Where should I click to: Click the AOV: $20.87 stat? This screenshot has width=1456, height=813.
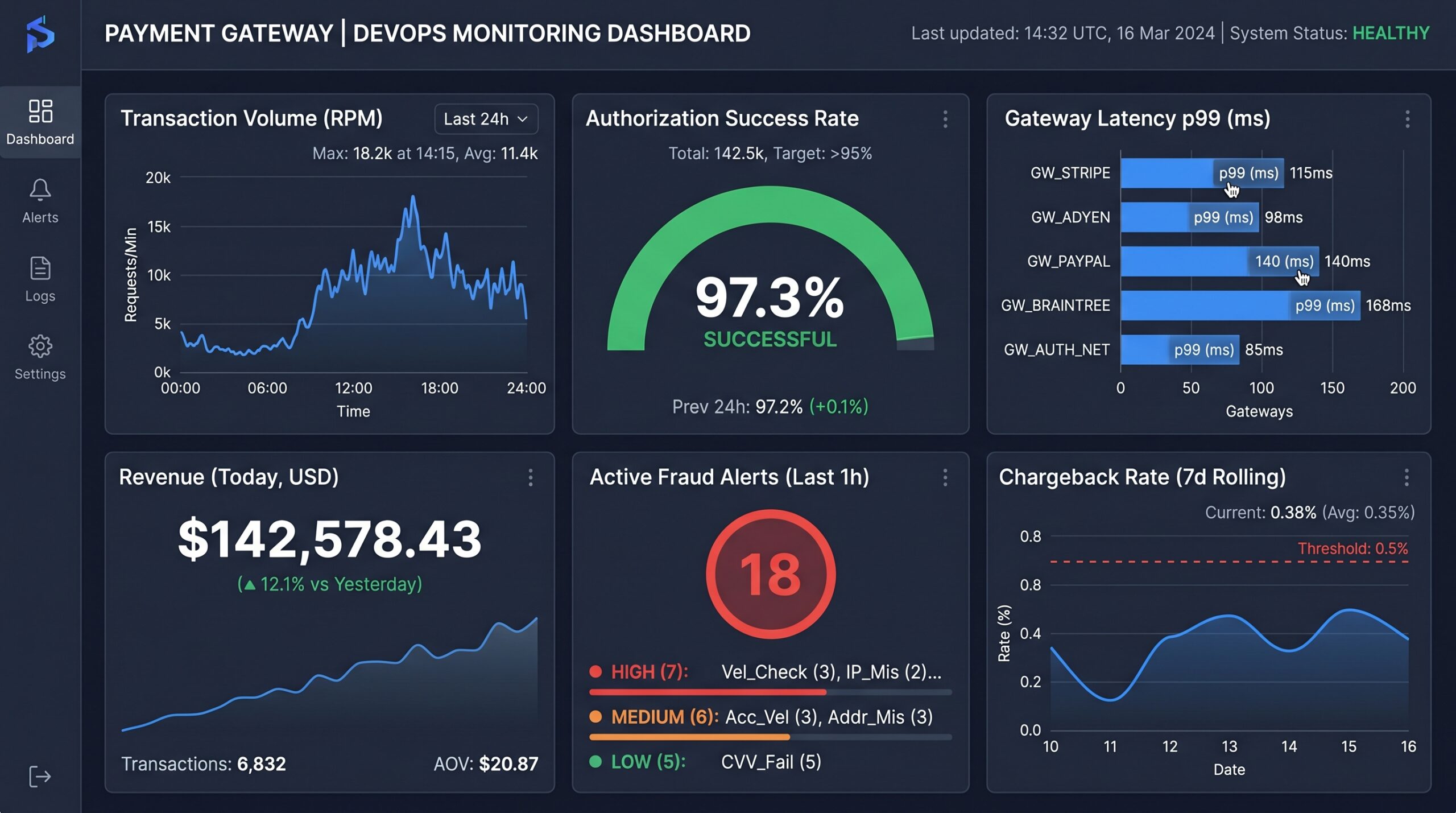[486, 764]
